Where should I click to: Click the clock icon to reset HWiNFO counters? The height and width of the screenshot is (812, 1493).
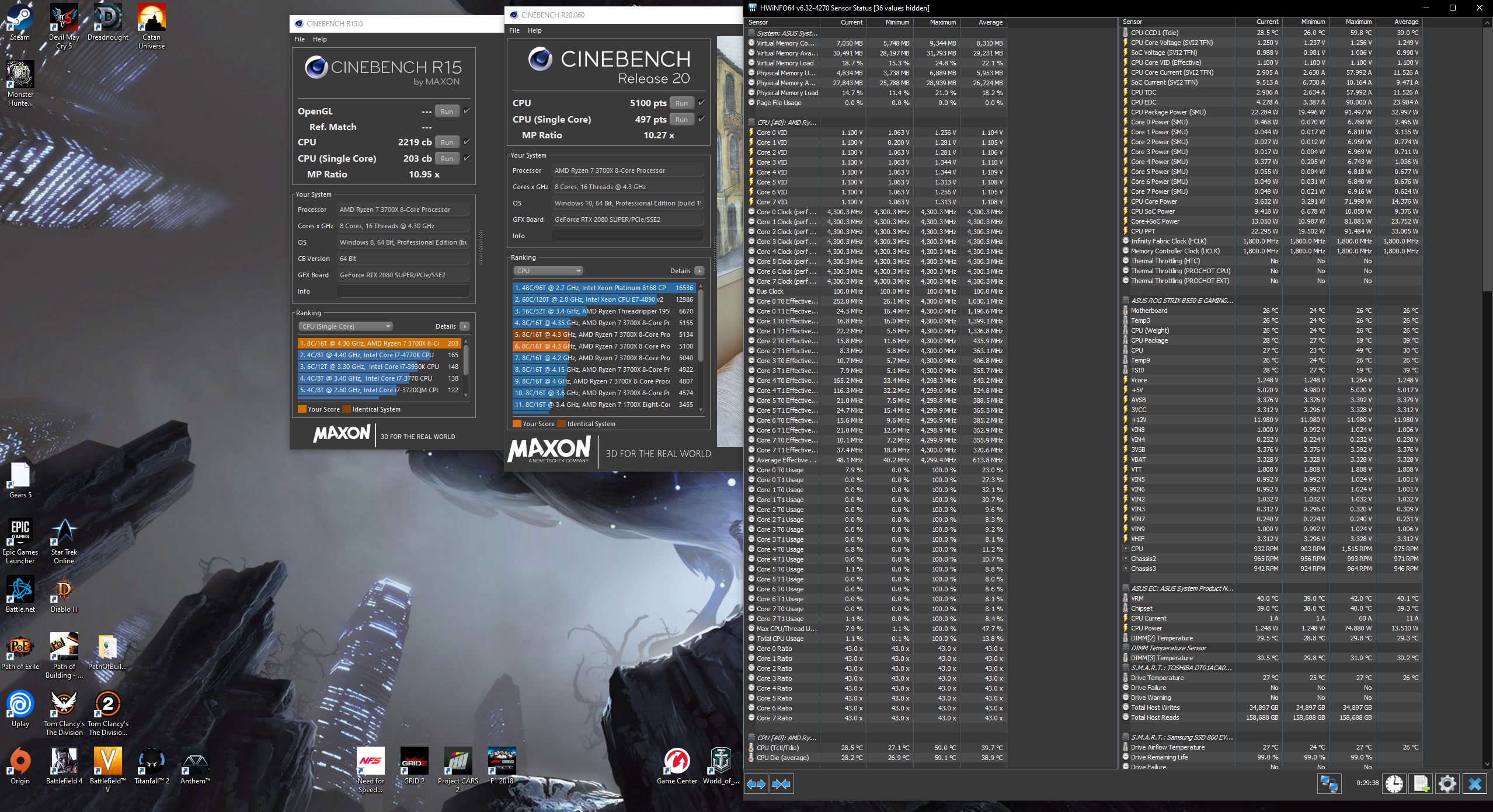point(1393,784)
